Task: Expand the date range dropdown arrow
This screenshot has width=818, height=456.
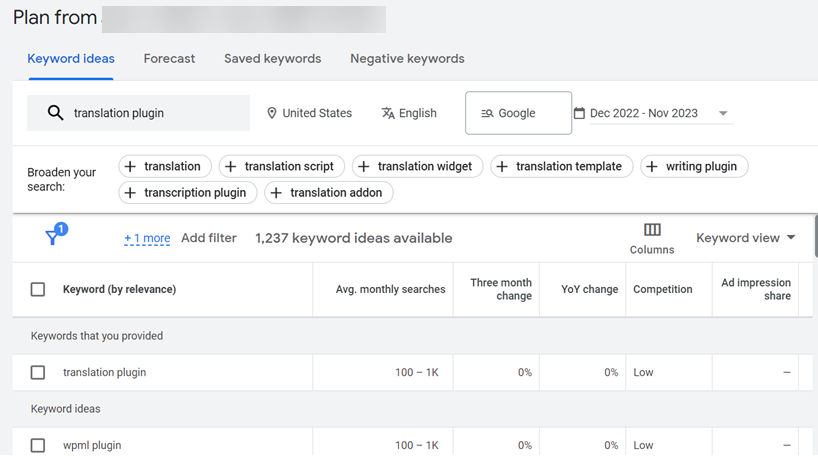Action: click(x=723, y=113)
